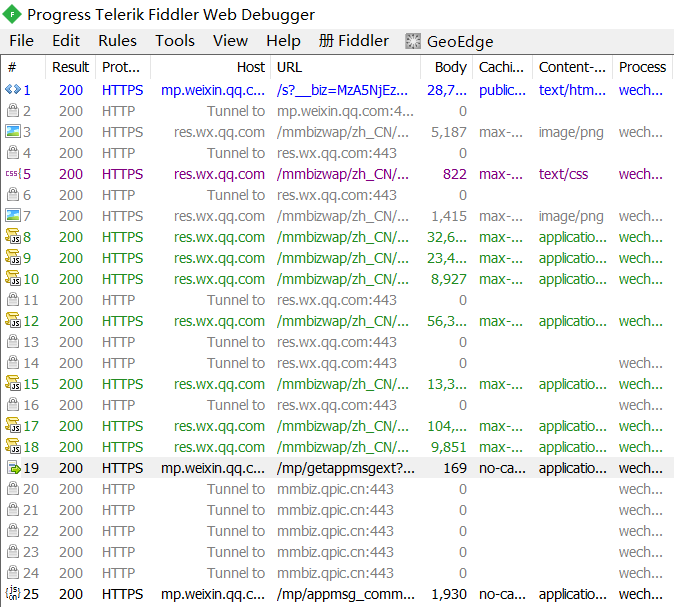Image resolution: width=674 pixels, height=607 pixels.
Task: Select the /s?__biz=MzA5NjEz... URL cell
Action: pyautogui.click(x=343, y=90)
